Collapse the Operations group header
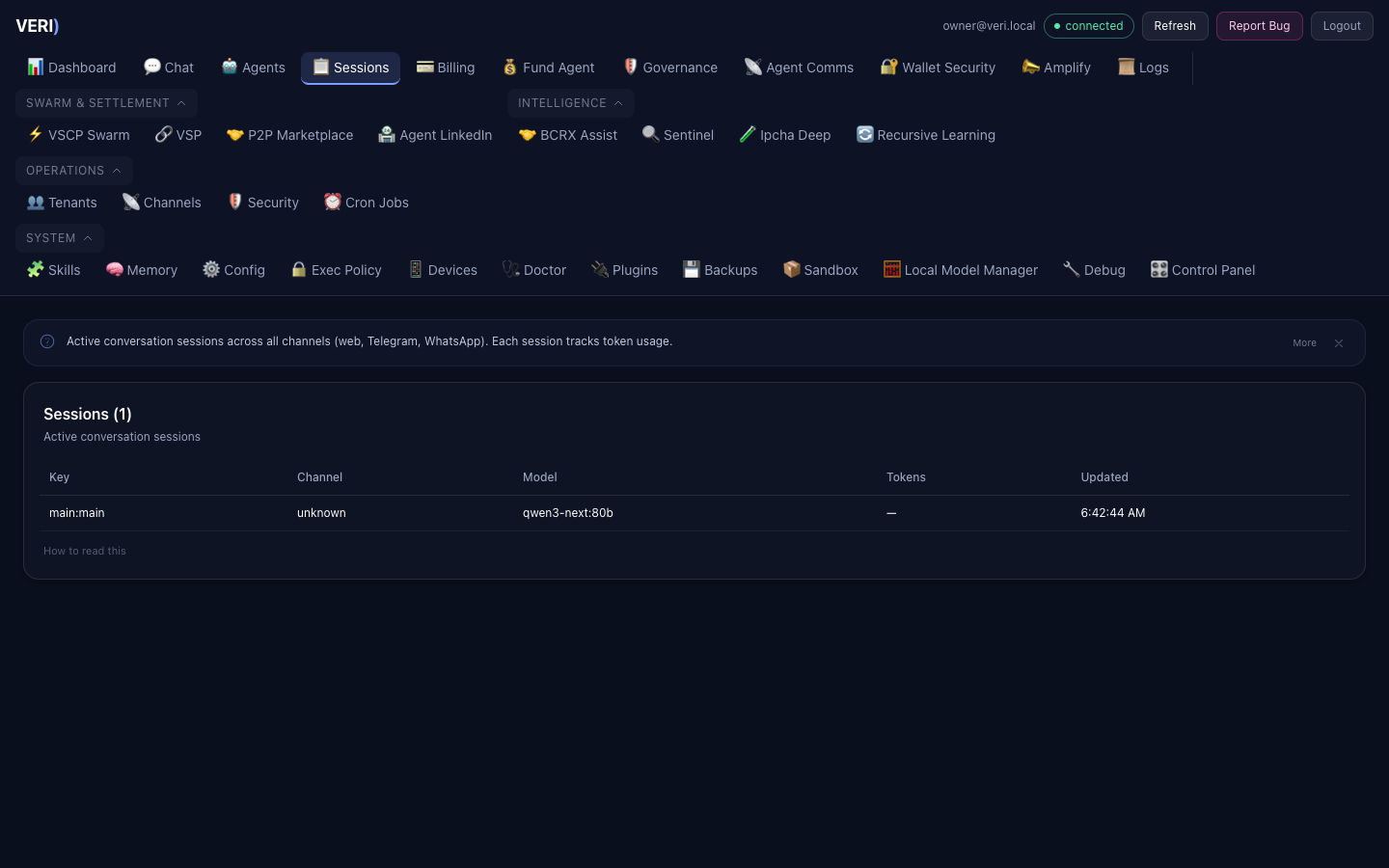 tap(73, 171)
